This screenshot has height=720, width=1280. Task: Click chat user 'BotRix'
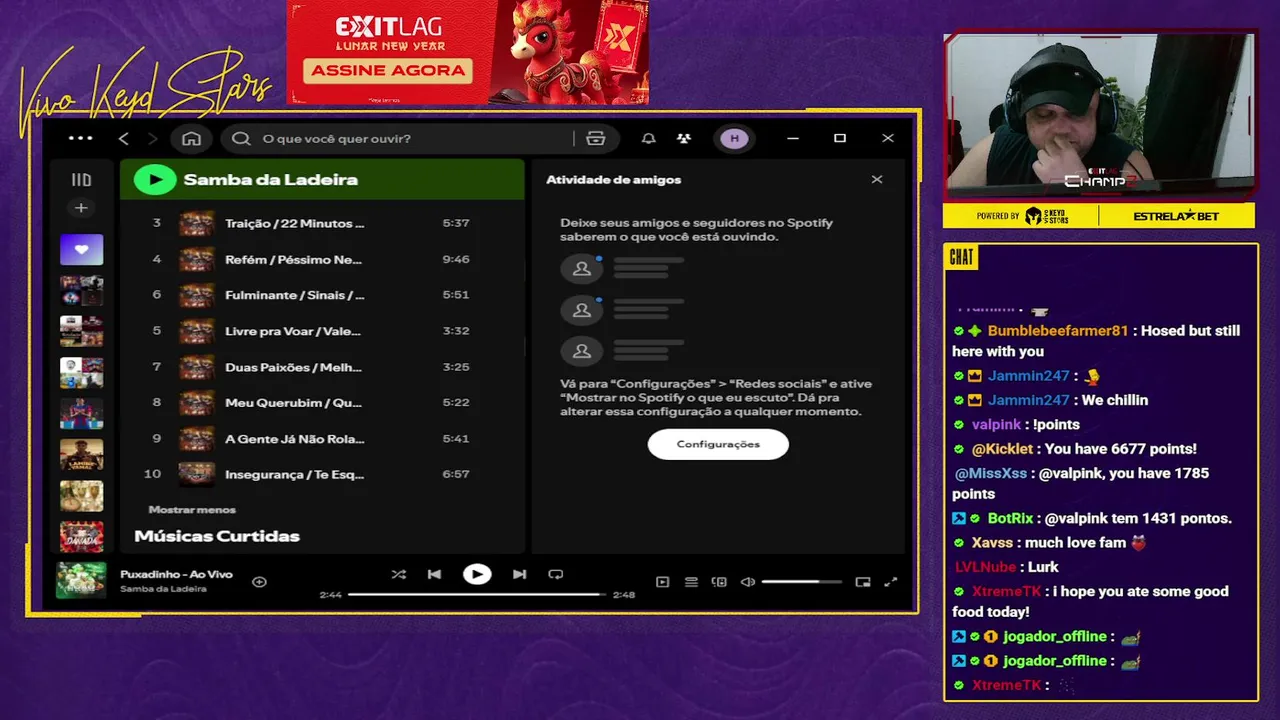(x=1010, y=518)
